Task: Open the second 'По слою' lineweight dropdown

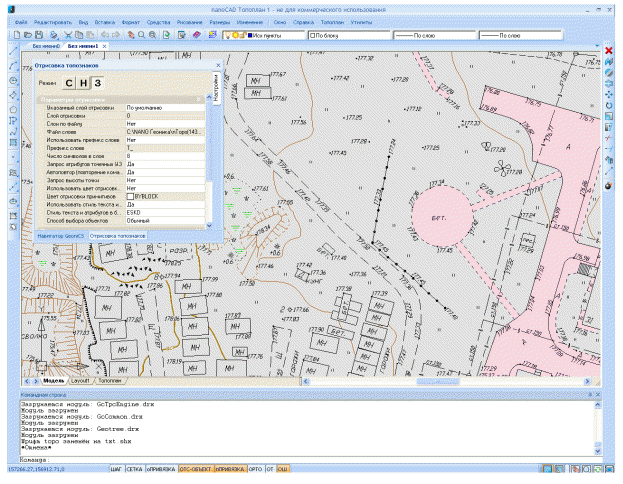Action: [520, 35]
